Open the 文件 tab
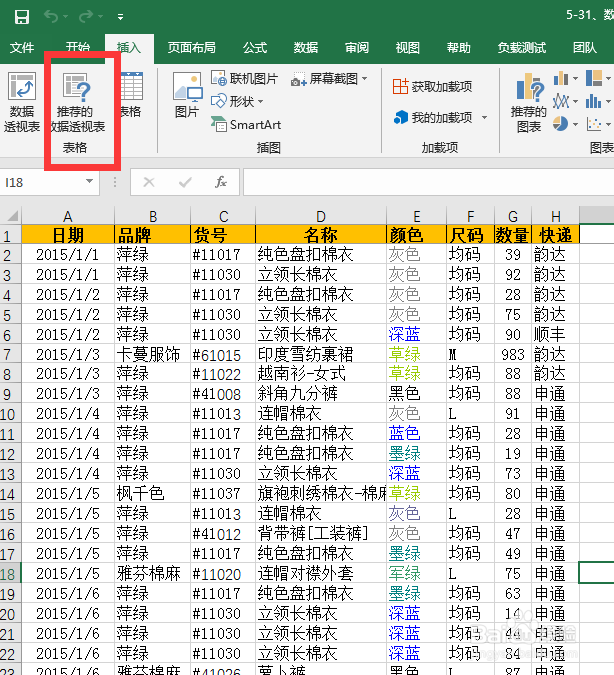 click(x=22, y=47)
